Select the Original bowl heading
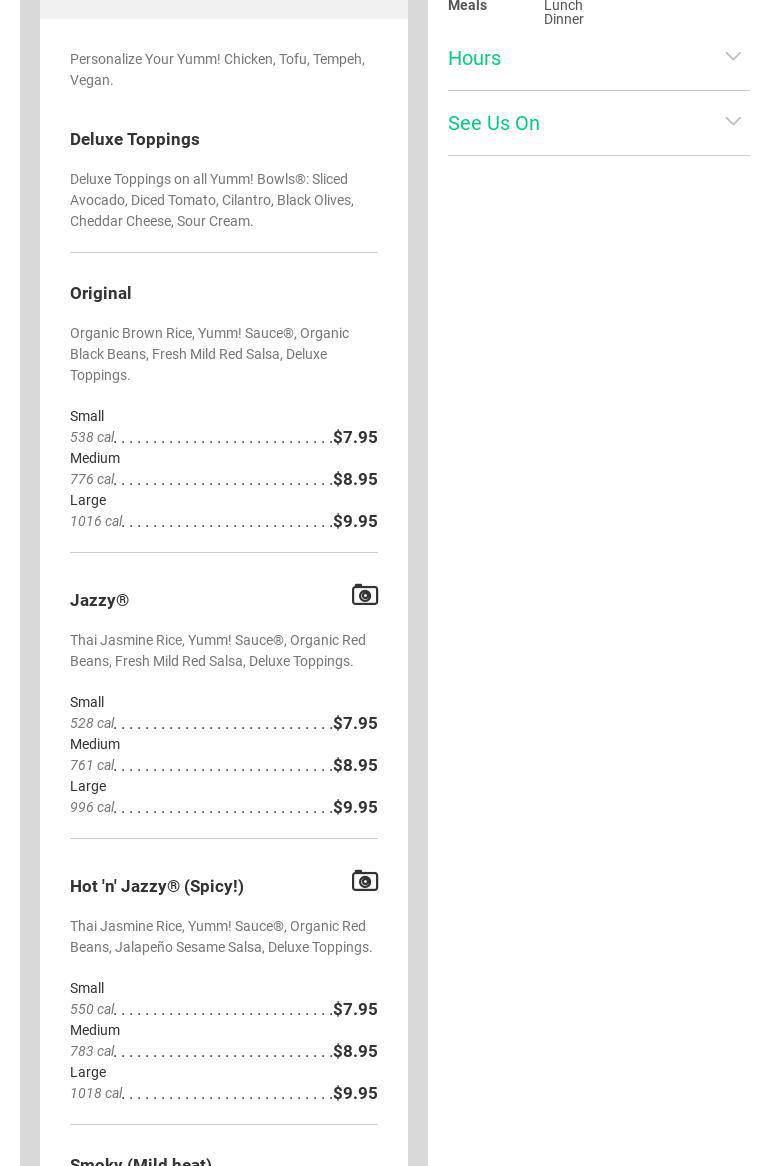Screen dimensions: 770x1166 101,293
